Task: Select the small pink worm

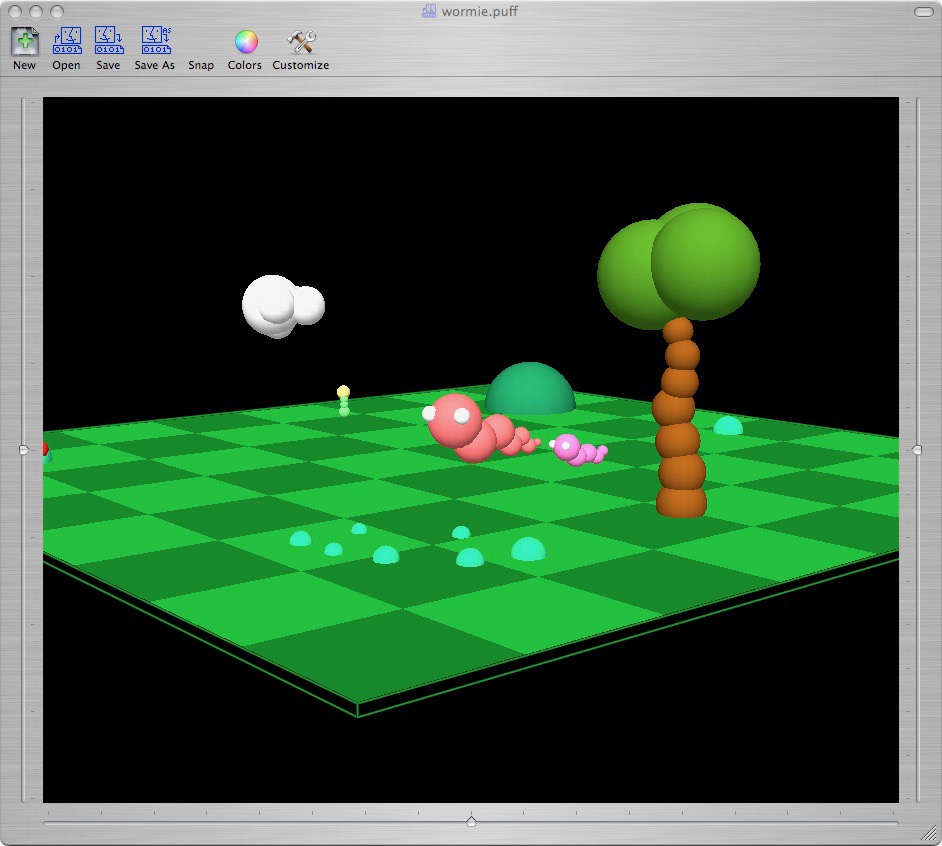Action: pos(578,450)
